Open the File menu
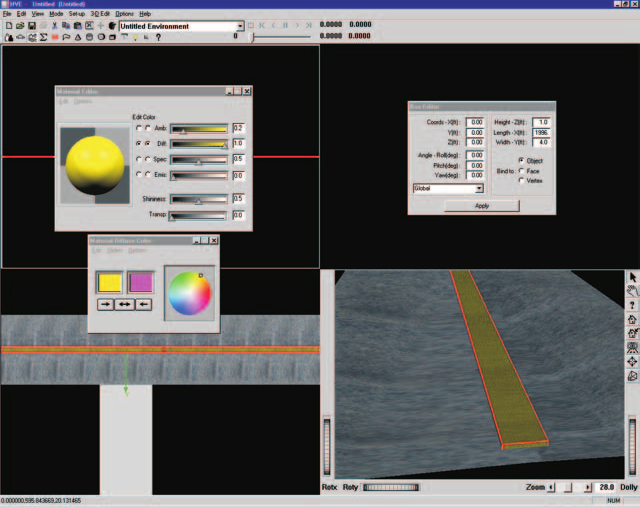Viewport: 640px width, 507px height. coord(7,13)
